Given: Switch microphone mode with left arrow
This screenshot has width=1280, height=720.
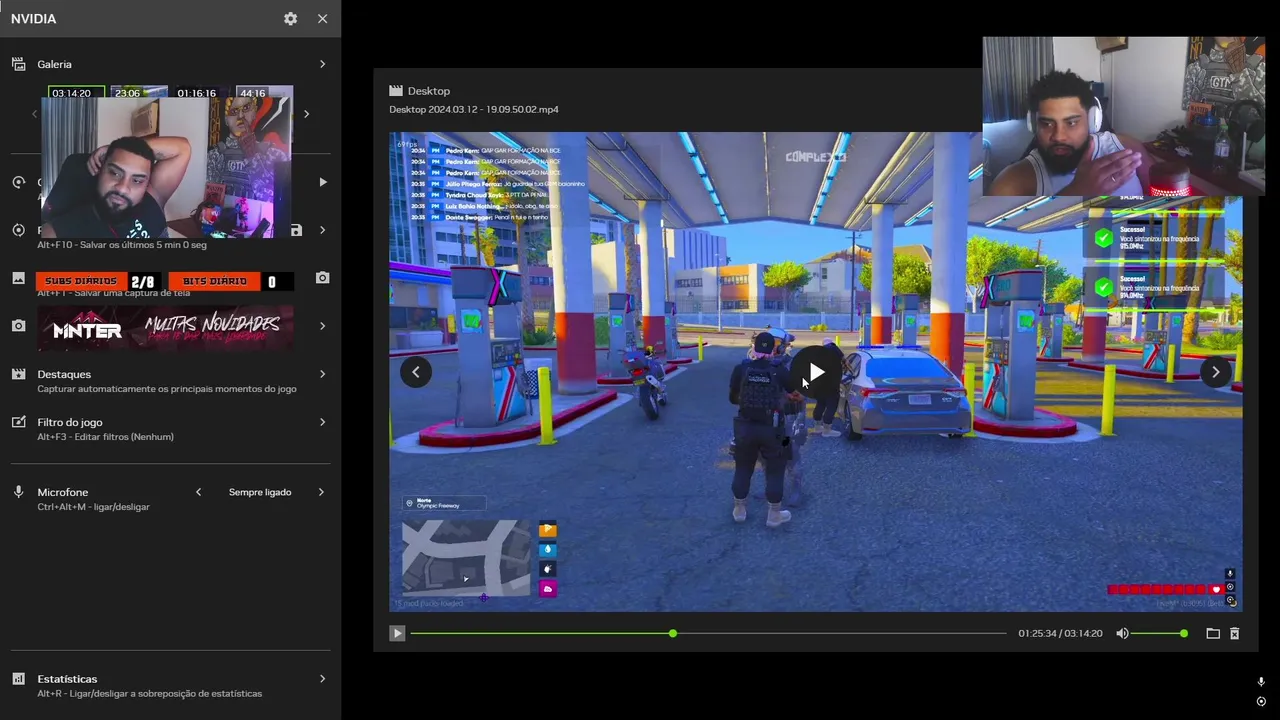Looking at the screenshot, I should [198, 492].
